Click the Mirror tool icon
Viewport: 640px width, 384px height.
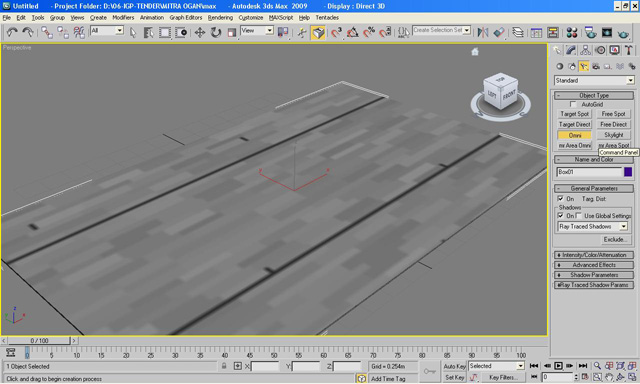click(483, 33)
